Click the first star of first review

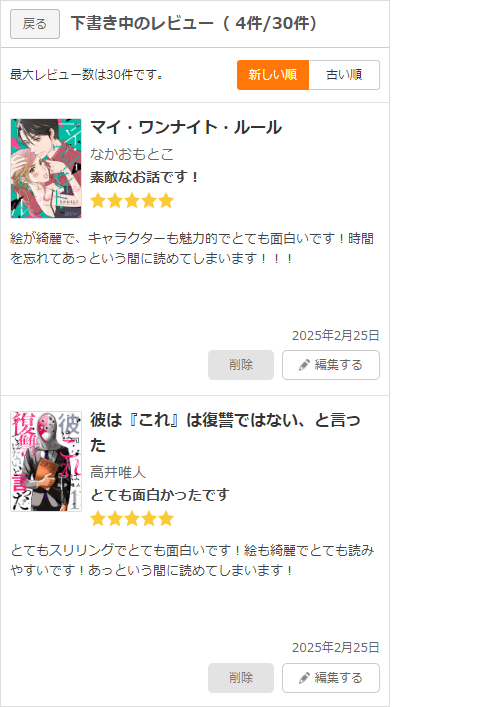click(x=98, y=200)
